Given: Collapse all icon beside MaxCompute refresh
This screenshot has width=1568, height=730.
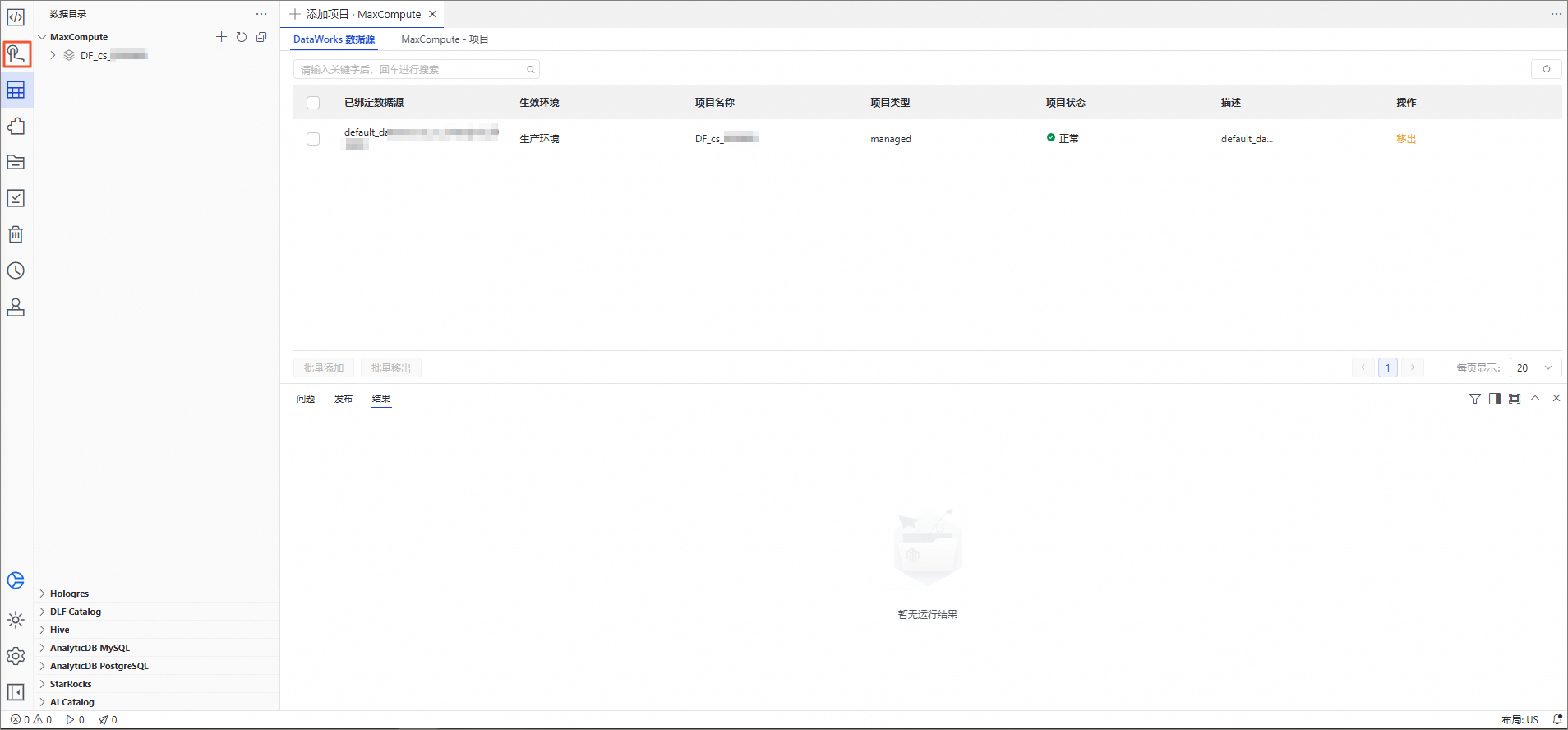Looking at the screenshot, I should coord(261,37).
